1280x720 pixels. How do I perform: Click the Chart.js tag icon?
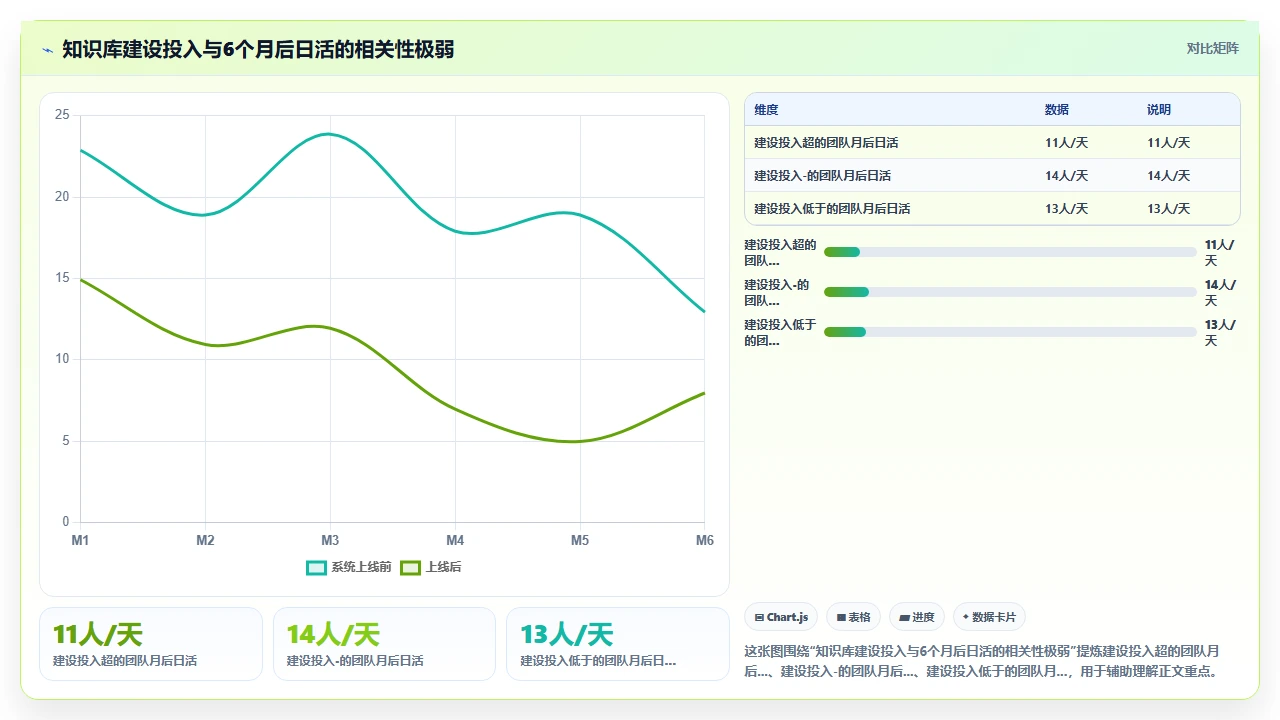(x=760, y=617)
